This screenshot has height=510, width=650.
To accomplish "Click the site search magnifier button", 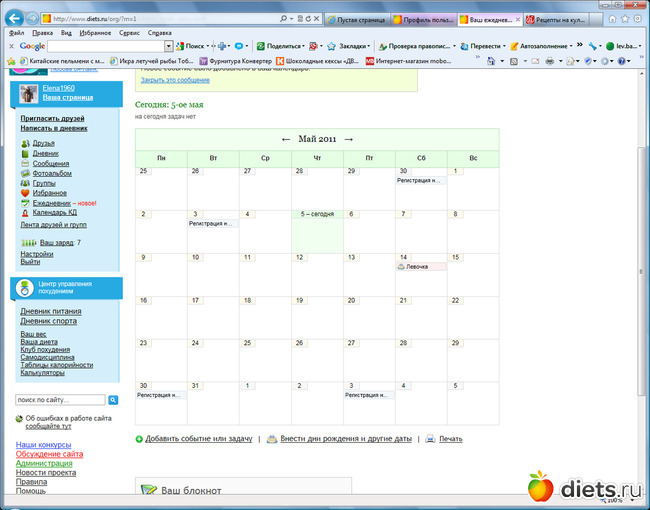I will pos(112,399).
